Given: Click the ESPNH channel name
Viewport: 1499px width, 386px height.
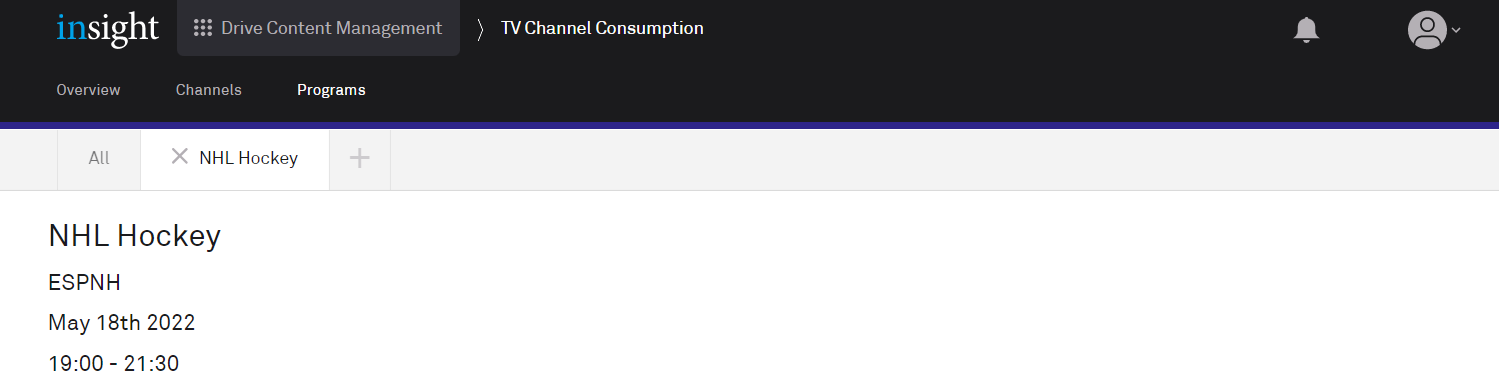Looking at the screenshot, I should [x=84, y=283].
